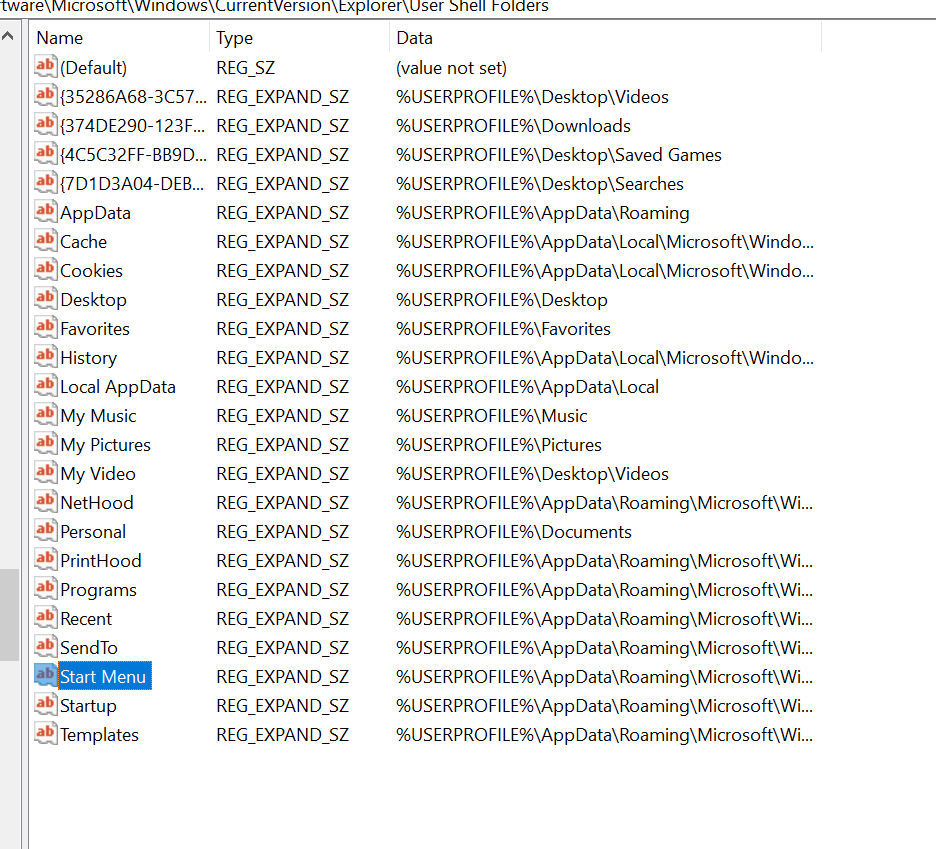Screen dimensions: 936x849
Task: Click the %USERPROFILE%\AppData\Roaming data cell
Action: click(x=543, y=213)
